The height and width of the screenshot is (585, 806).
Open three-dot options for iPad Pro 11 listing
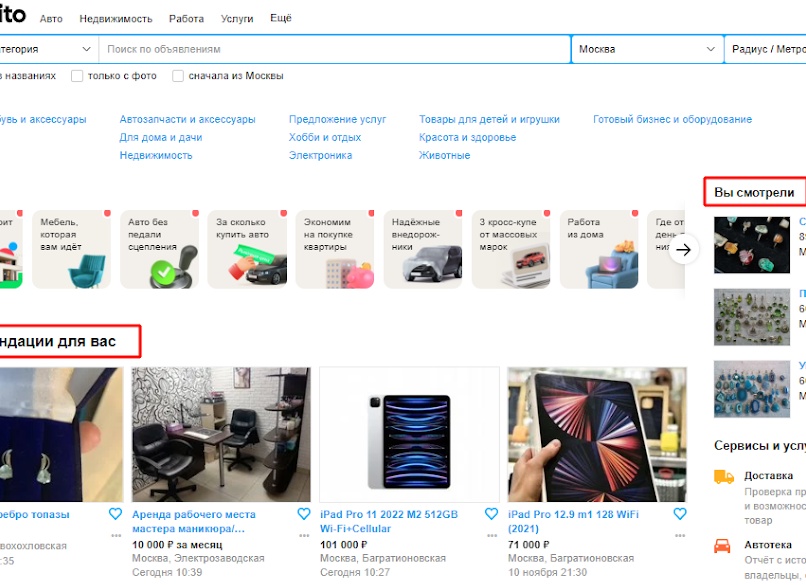click(491, 536)
